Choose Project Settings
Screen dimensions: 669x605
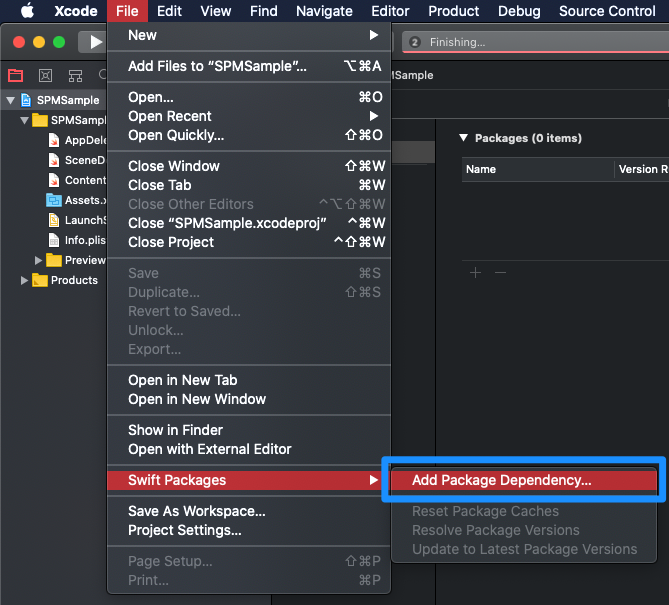point(249,530)
